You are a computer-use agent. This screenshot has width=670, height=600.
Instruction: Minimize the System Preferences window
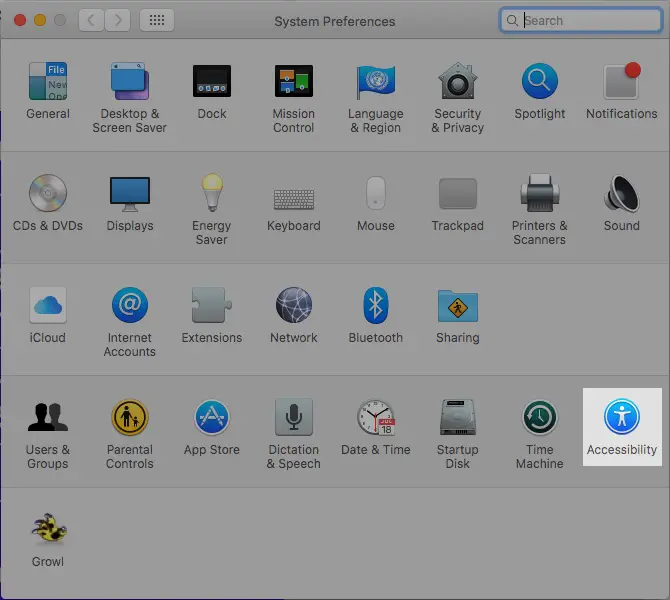click(x=40, y=20)
